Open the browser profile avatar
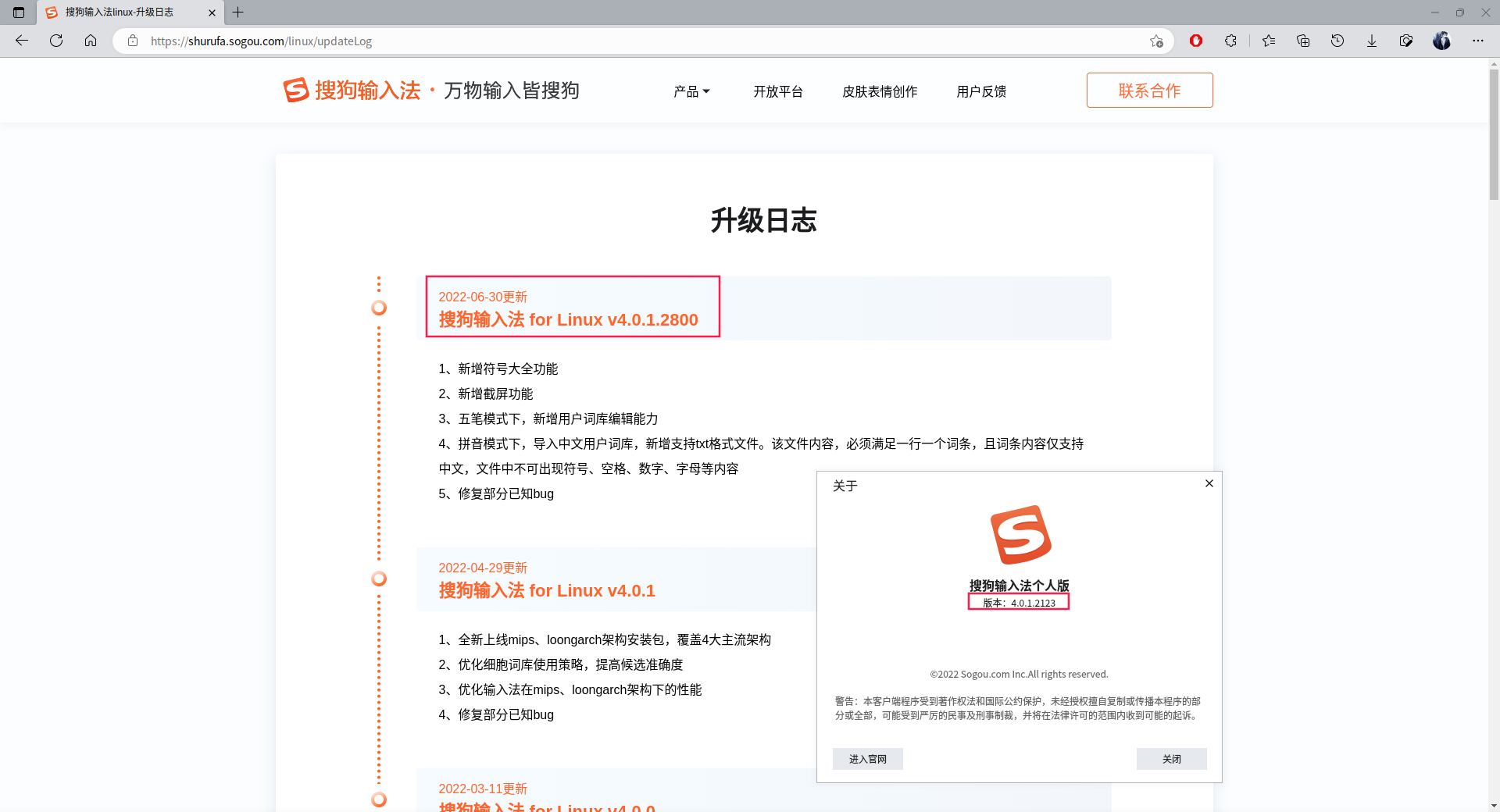The image size is (1500, 812). [x=1441, y=41]
